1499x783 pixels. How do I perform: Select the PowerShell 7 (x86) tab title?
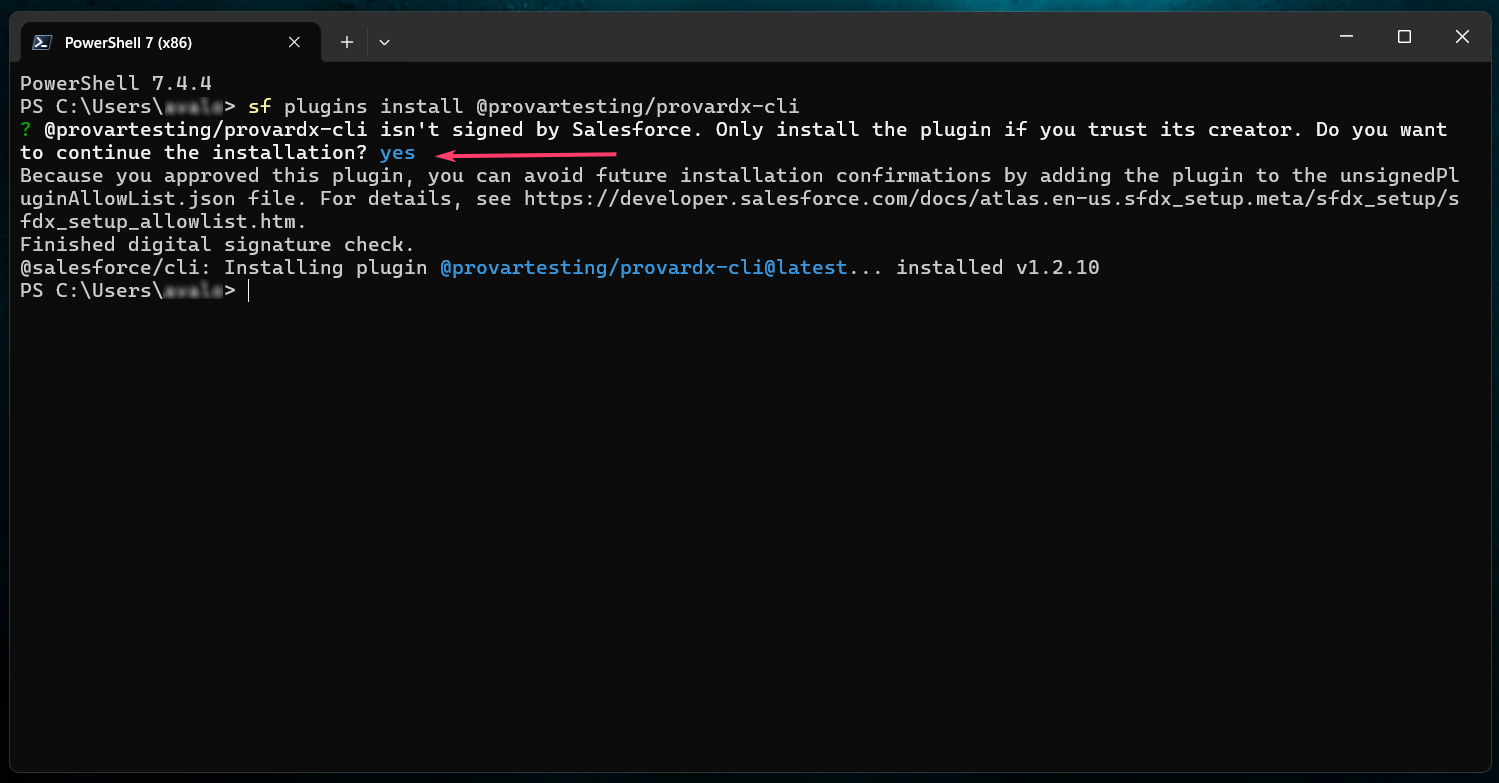coord(128,42)
